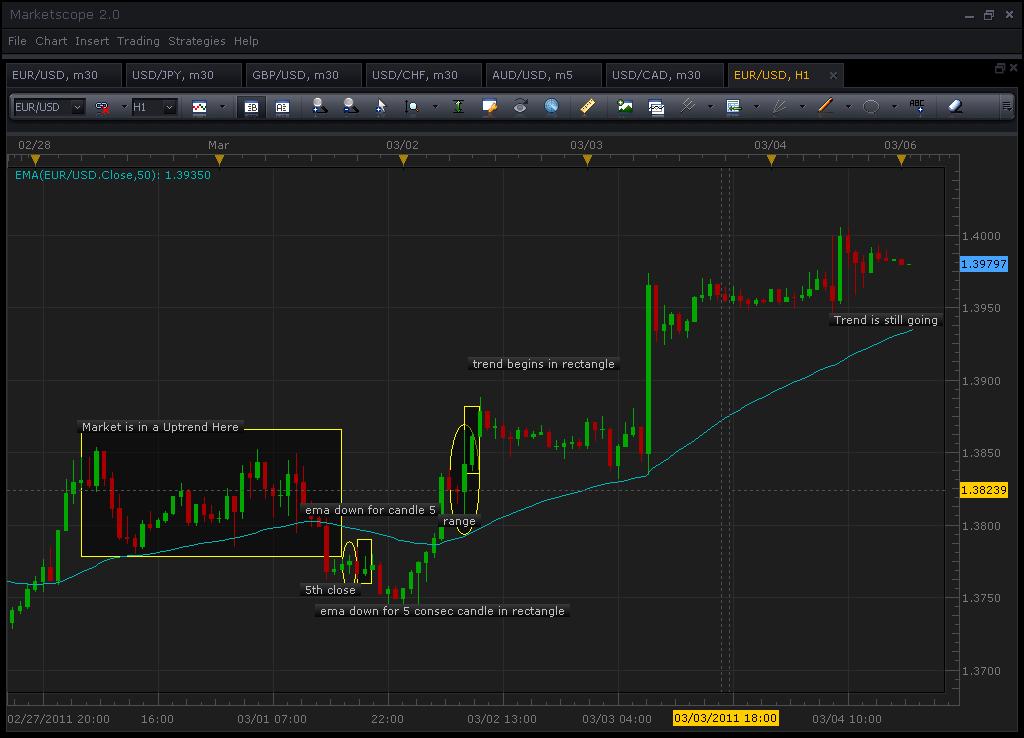
Task: Open the EUR/USD symbol dropdown
Action: [x=78, y=107]
